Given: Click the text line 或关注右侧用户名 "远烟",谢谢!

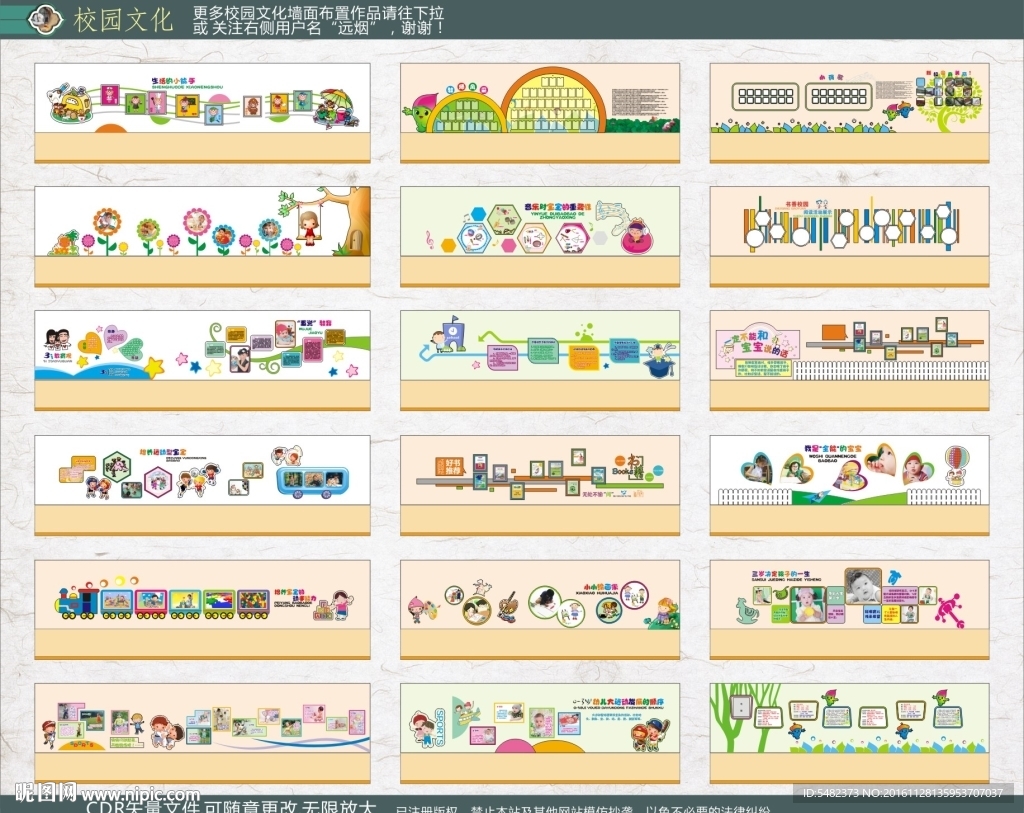Looking at the screenshot, I should coord(318,27).
